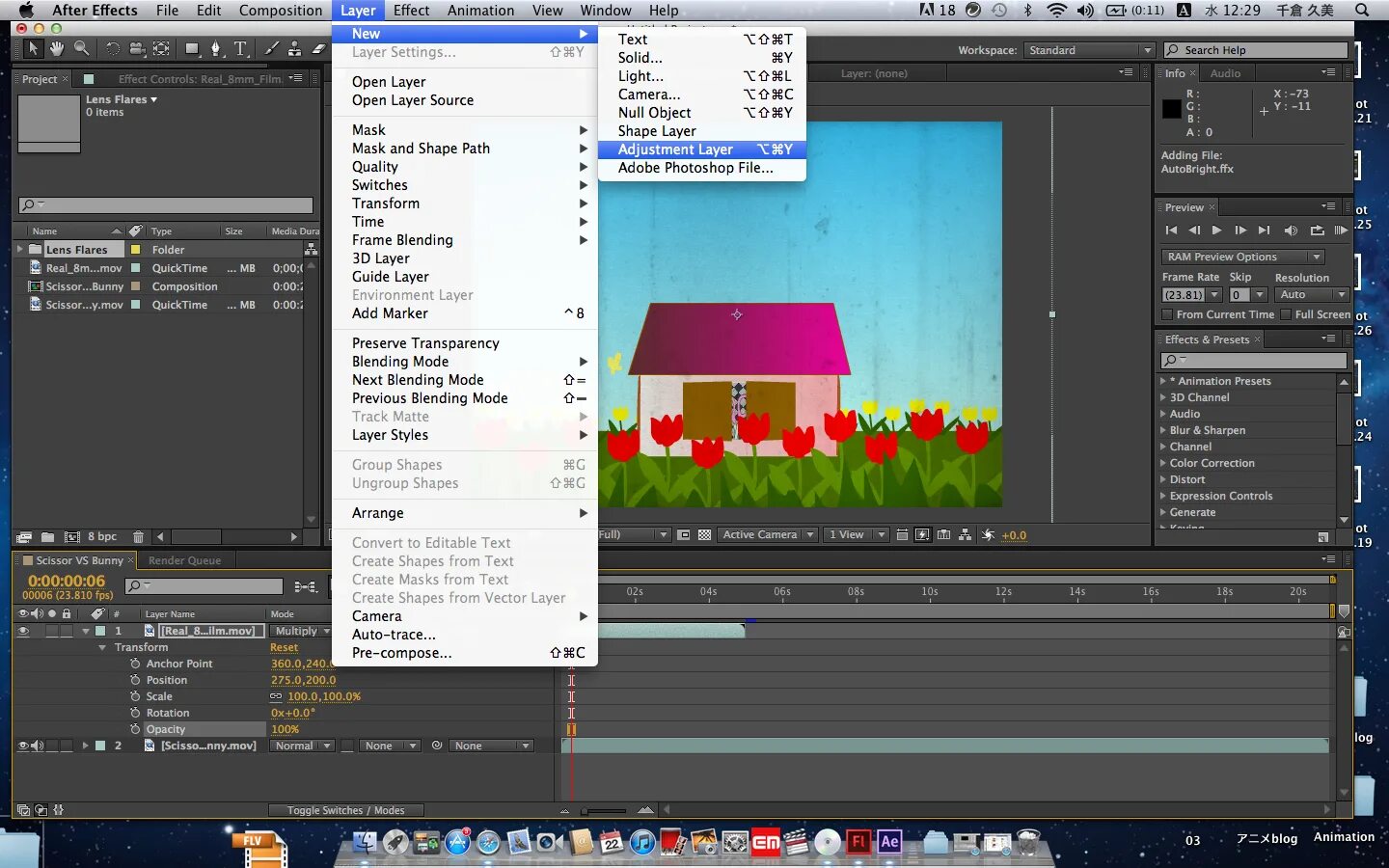The image size is (1389, 868).
Task: Toggle Preserve Transparency box on layer 2
Action: [346, 746]
